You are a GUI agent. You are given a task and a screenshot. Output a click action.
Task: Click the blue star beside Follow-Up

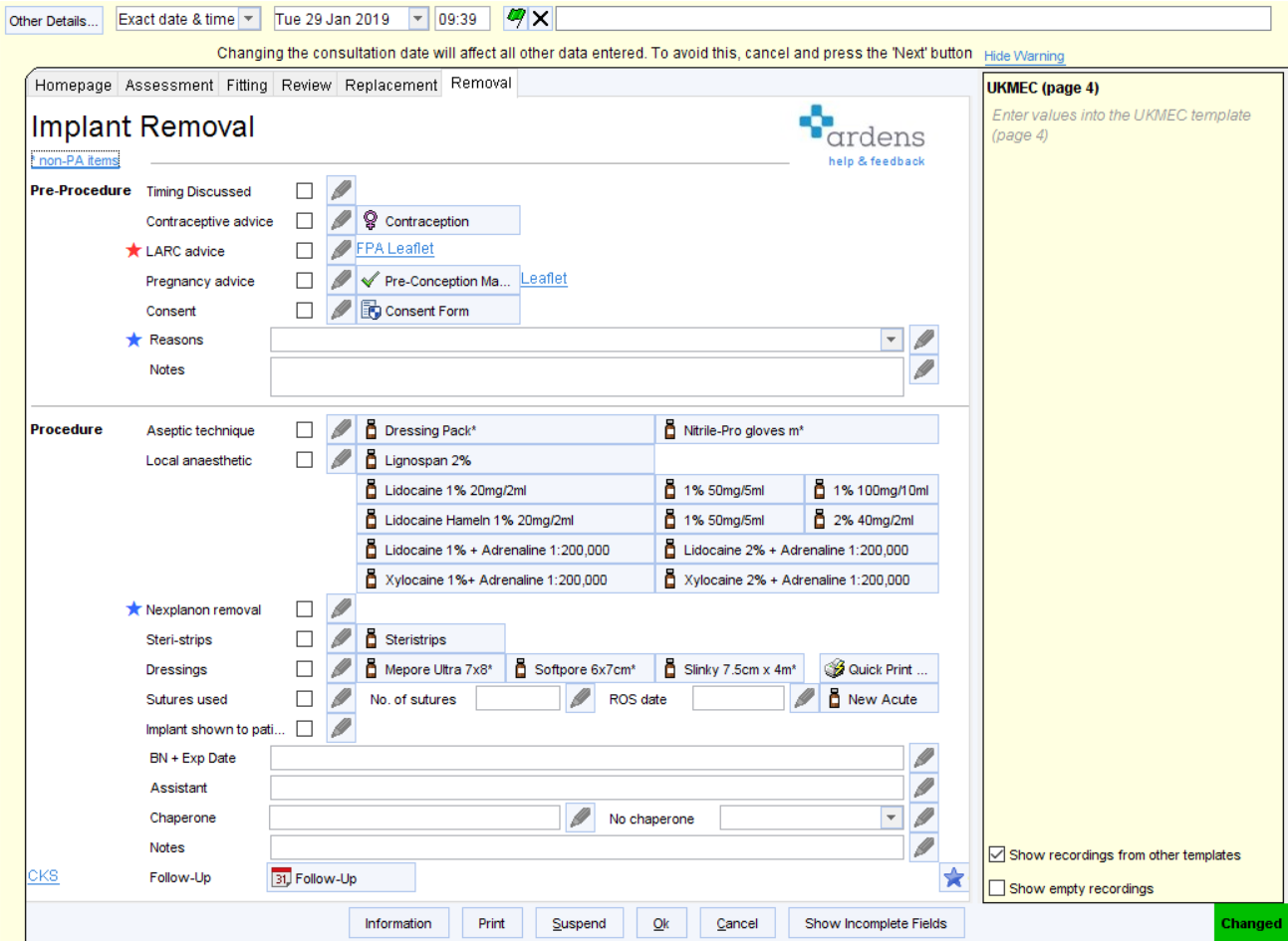[x=953, y=877]
